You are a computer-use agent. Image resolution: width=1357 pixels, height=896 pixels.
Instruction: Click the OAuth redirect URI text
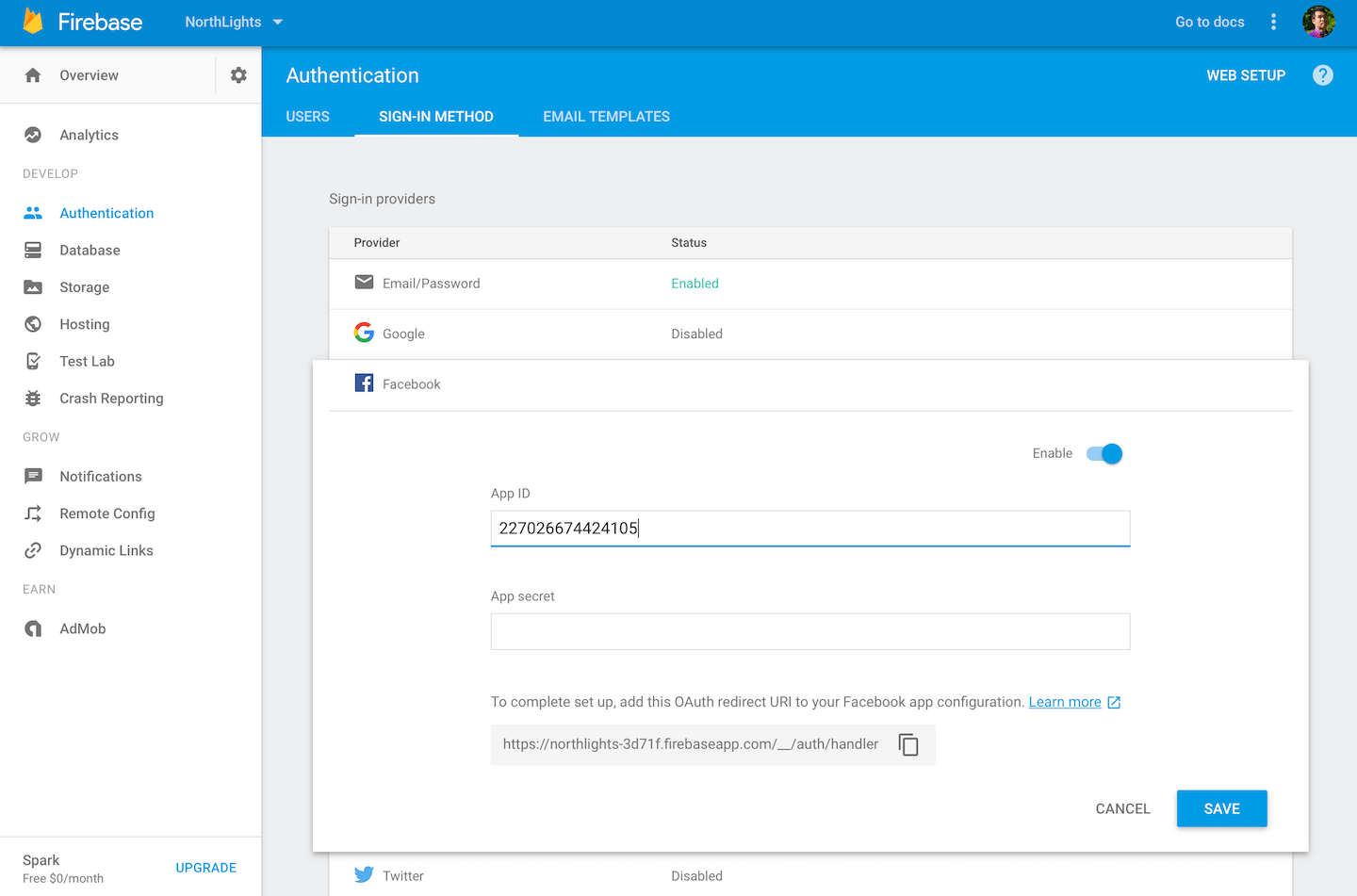point(691,744)
